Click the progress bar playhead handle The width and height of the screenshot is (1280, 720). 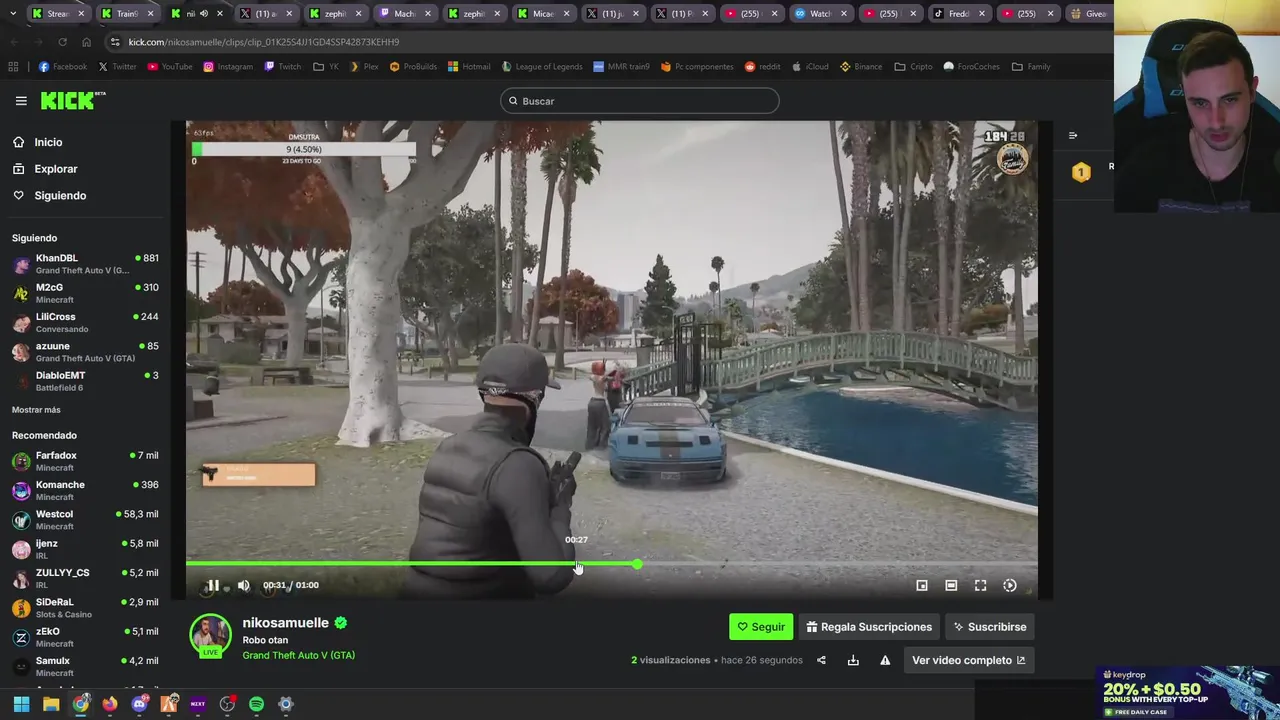(x=637, y=565)
